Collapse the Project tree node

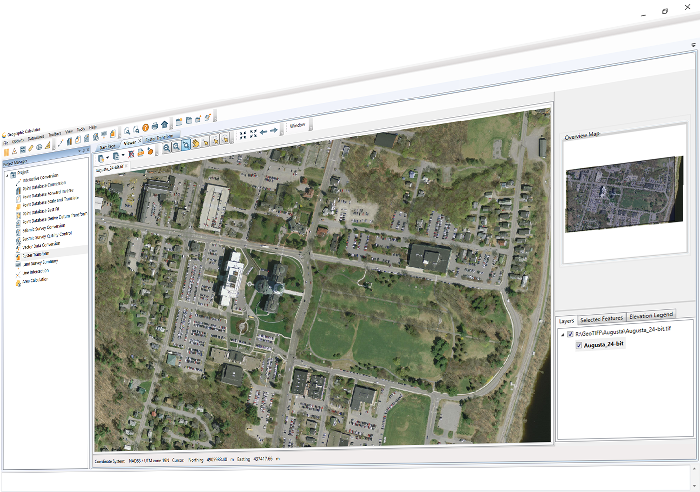[x=7, y=175]
